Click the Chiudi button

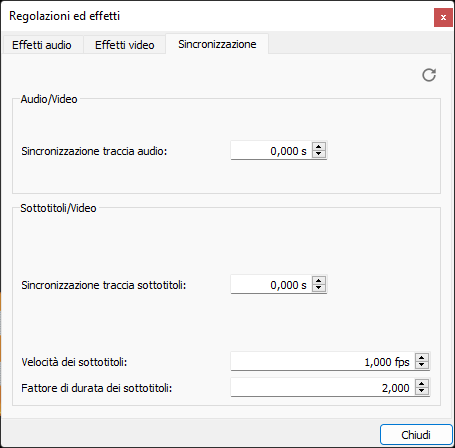416,435
